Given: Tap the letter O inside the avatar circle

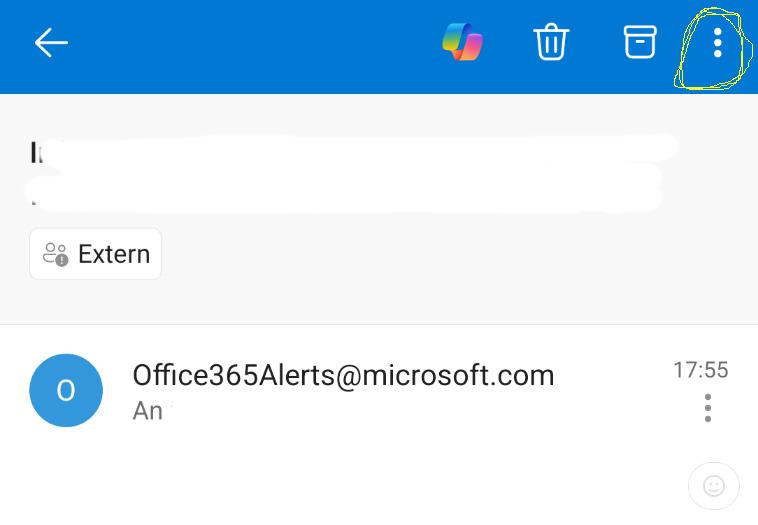Looking at the screenshot, I should [x=66, y=391].
